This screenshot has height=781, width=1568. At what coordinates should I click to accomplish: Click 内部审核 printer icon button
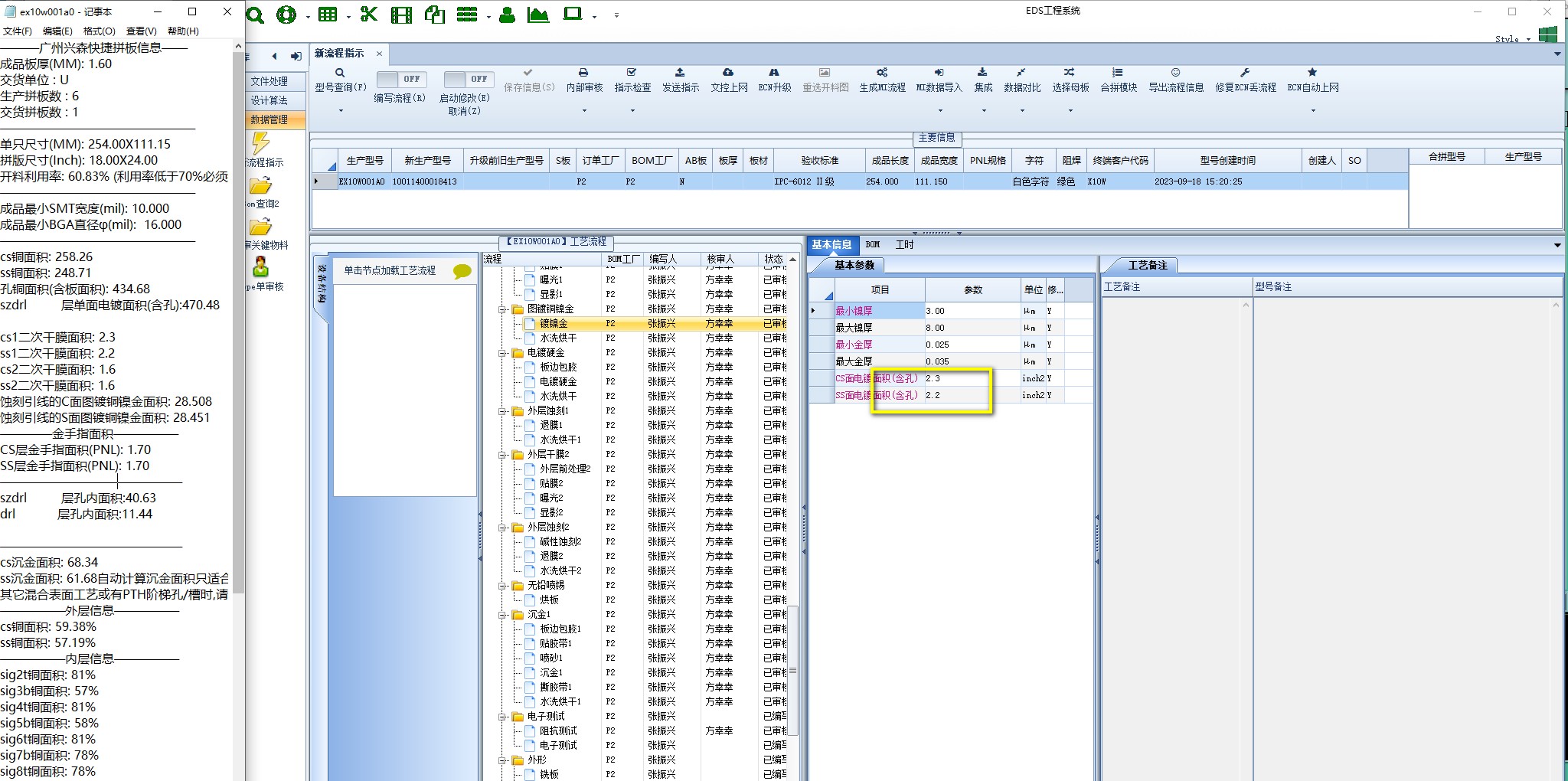(584, 80)
